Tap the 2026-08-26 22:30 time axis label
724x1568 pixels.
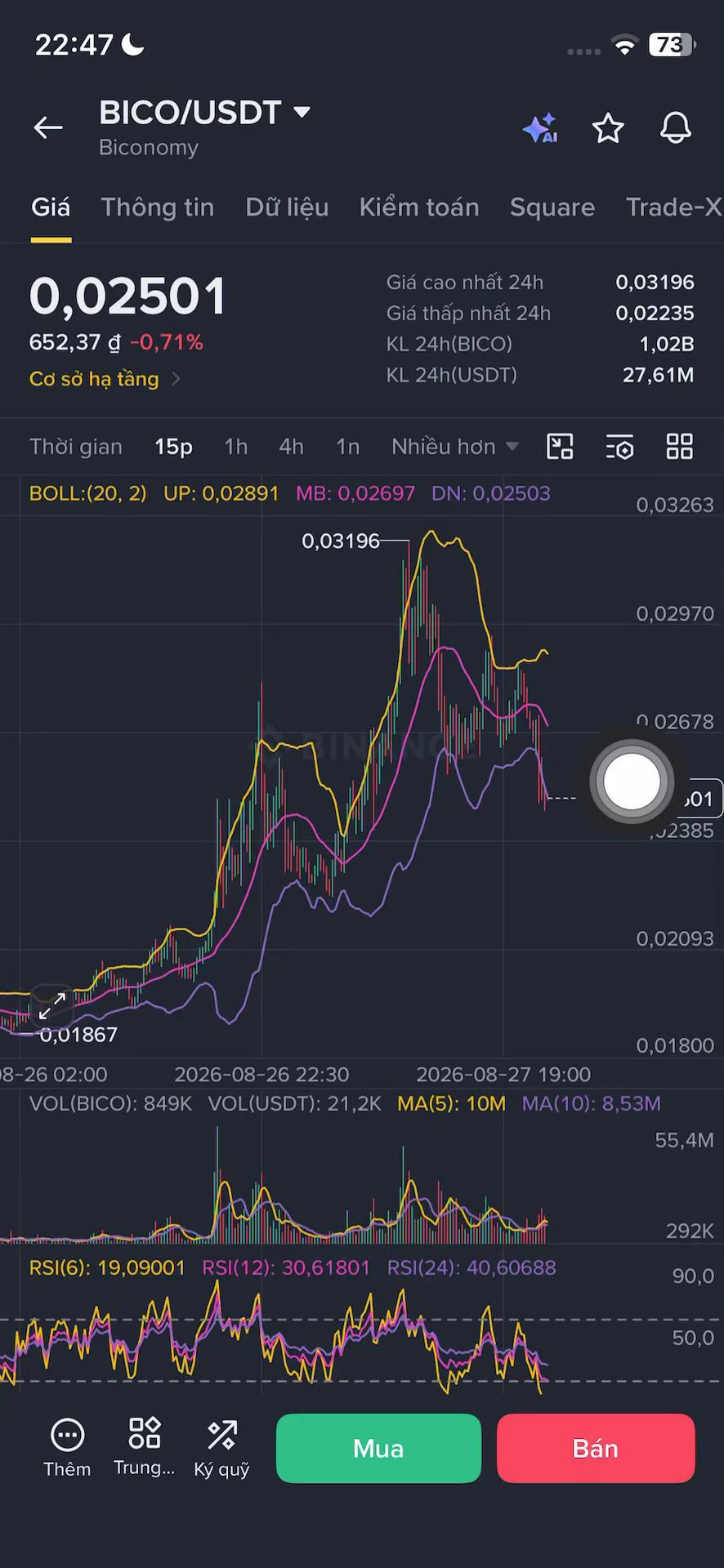(x=261, y=1074)
